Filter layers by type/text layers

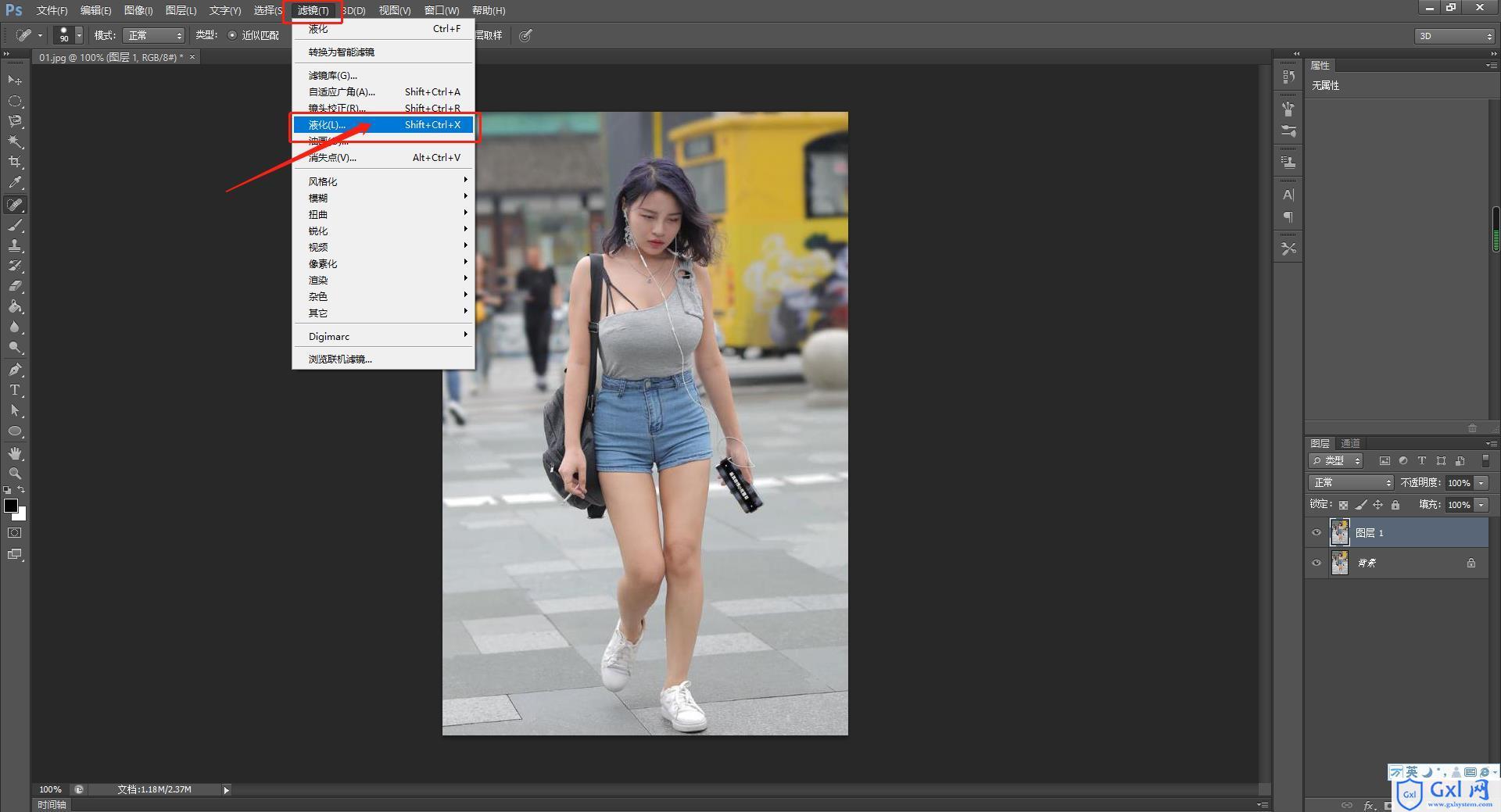point(1422,461)
